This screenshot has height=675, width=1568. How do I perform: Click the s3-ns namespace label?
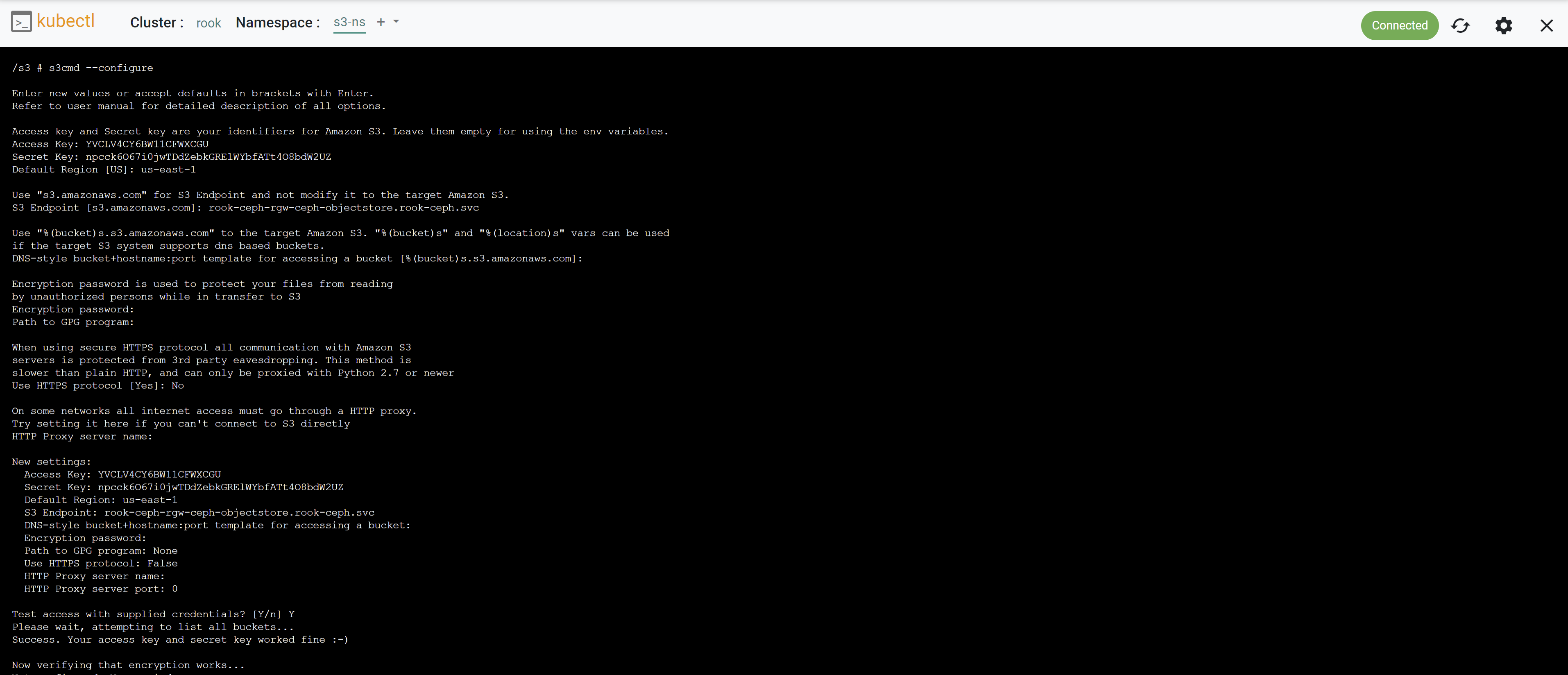[349, 22]
